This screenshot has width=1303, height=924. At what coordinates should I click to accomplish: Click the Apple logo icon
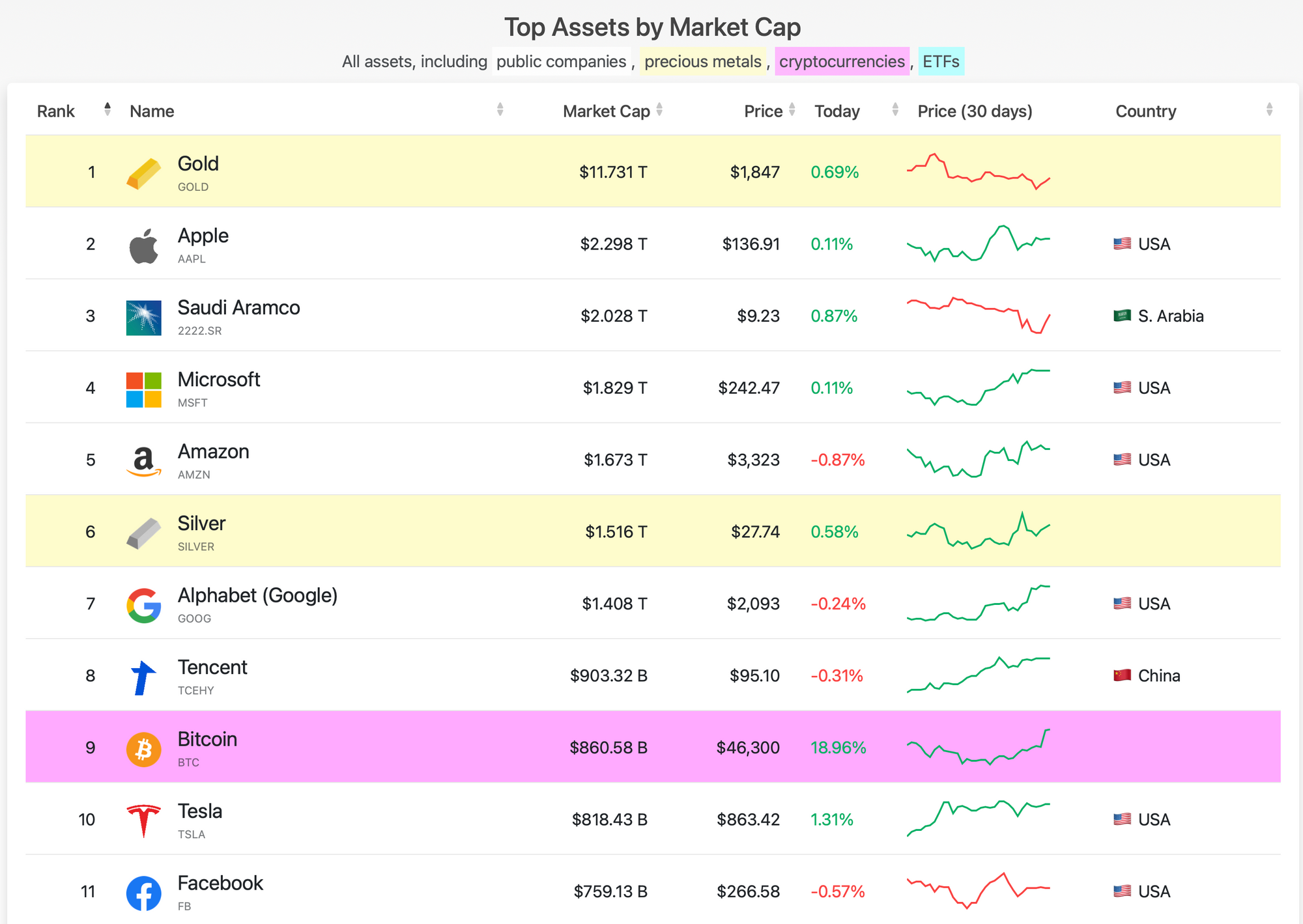143,245
